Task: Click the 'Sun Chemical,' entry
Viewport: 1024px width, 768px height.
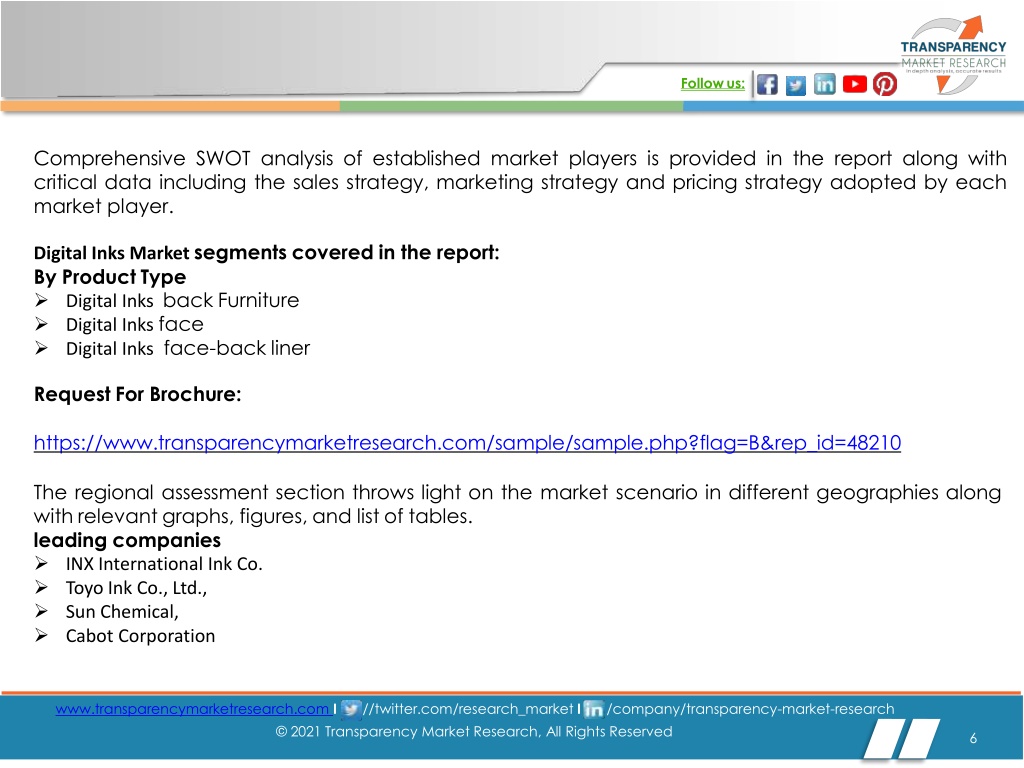Action: 122,612
